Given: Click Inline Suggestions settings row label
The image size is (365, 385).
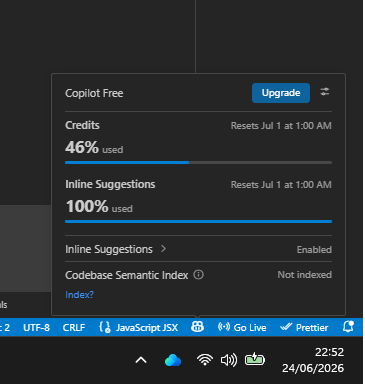Looking at the screenshot, I should pos(109,249).
